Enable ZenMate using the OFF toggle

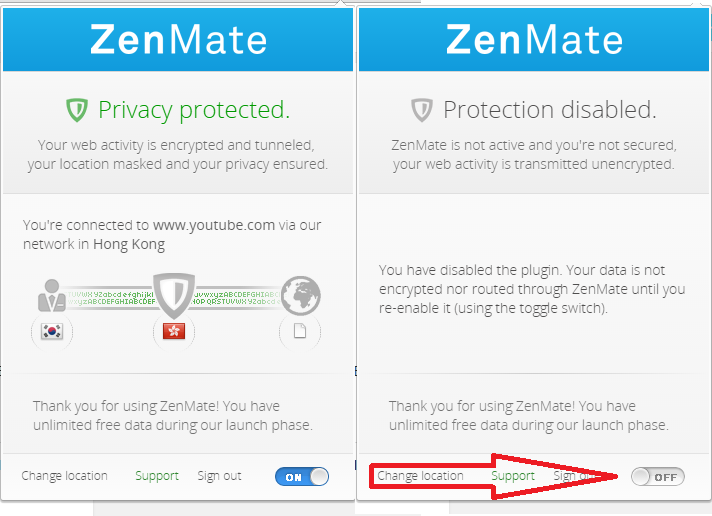point(657,477)
